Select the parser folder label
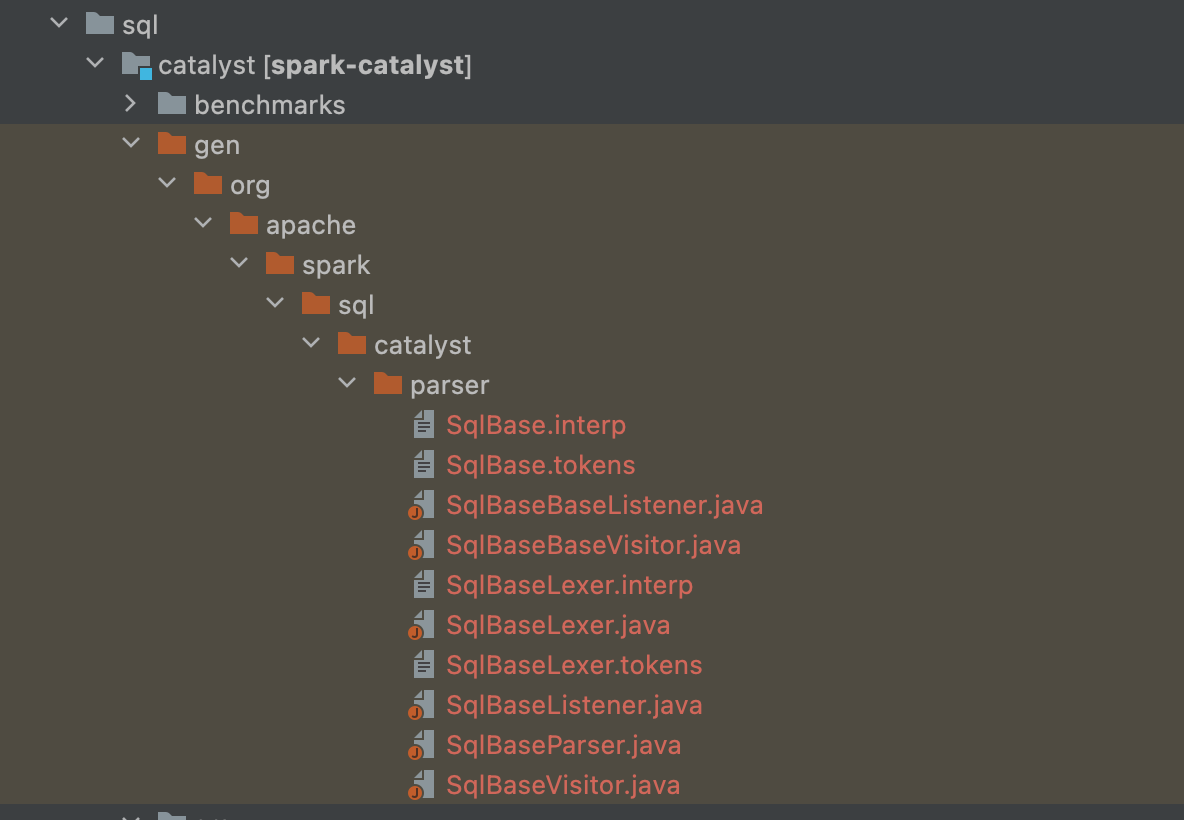1184x820 pixels. pos(449,385)
